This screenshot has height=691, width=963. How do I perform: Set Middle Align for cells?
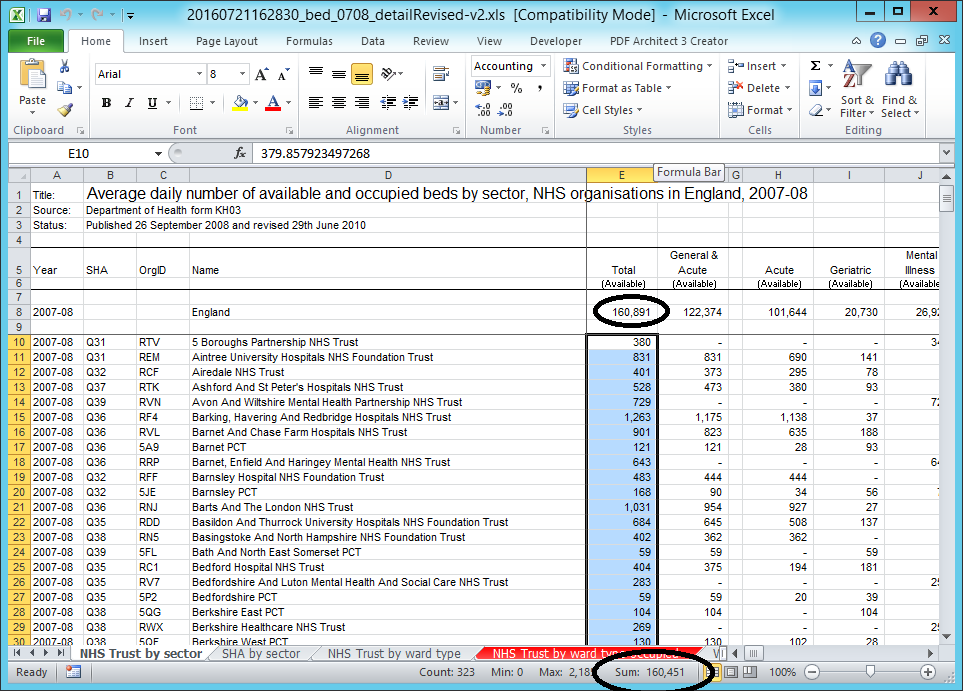339,74
